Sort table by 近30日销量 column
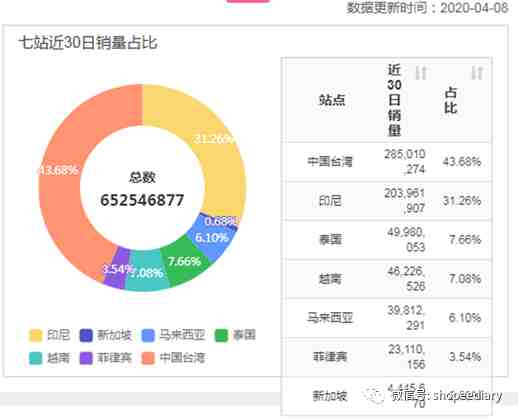 [x=421, y=73]
